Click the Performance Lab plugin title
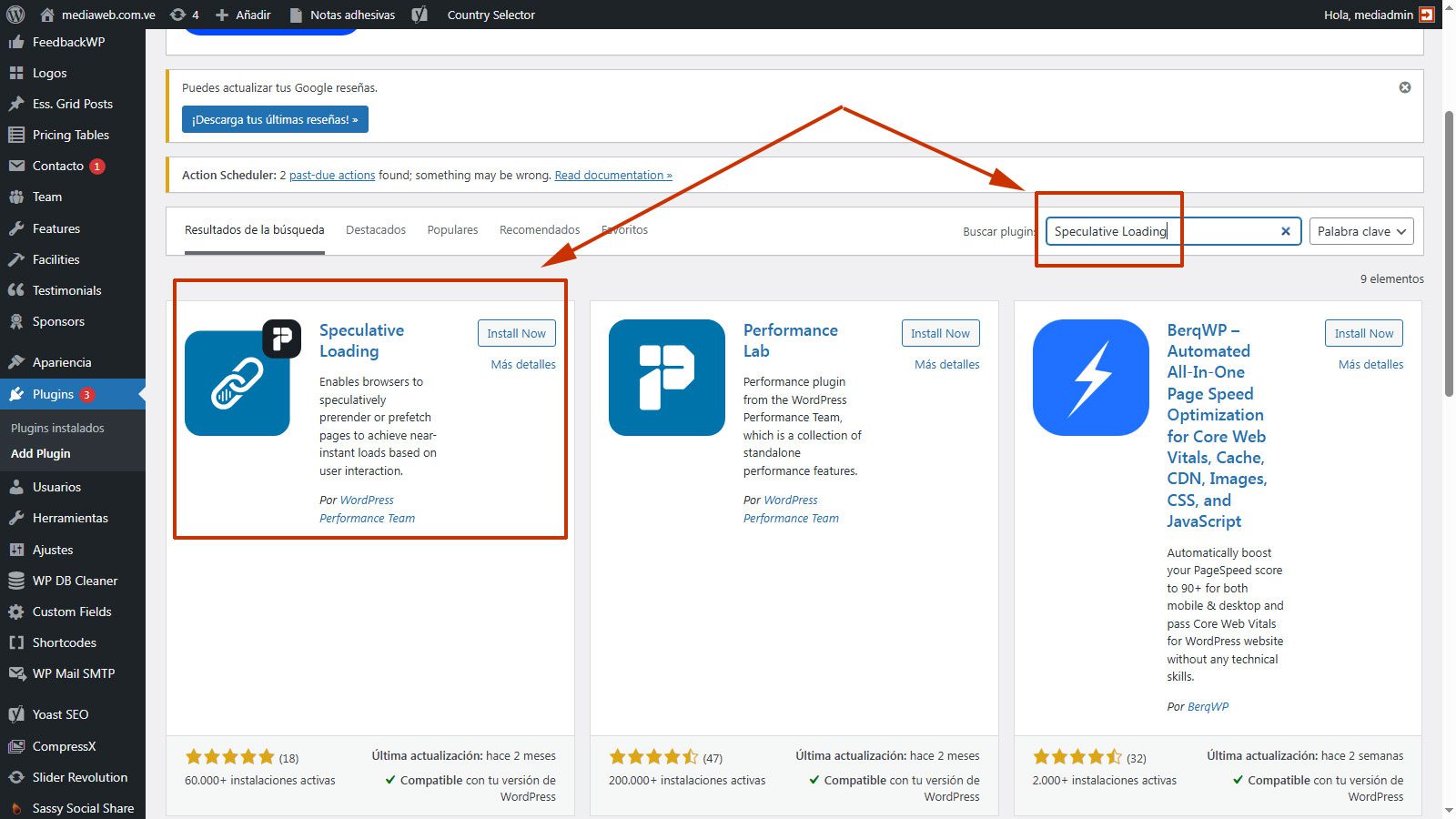1456x819 pixels. click(x=791, y=340)
